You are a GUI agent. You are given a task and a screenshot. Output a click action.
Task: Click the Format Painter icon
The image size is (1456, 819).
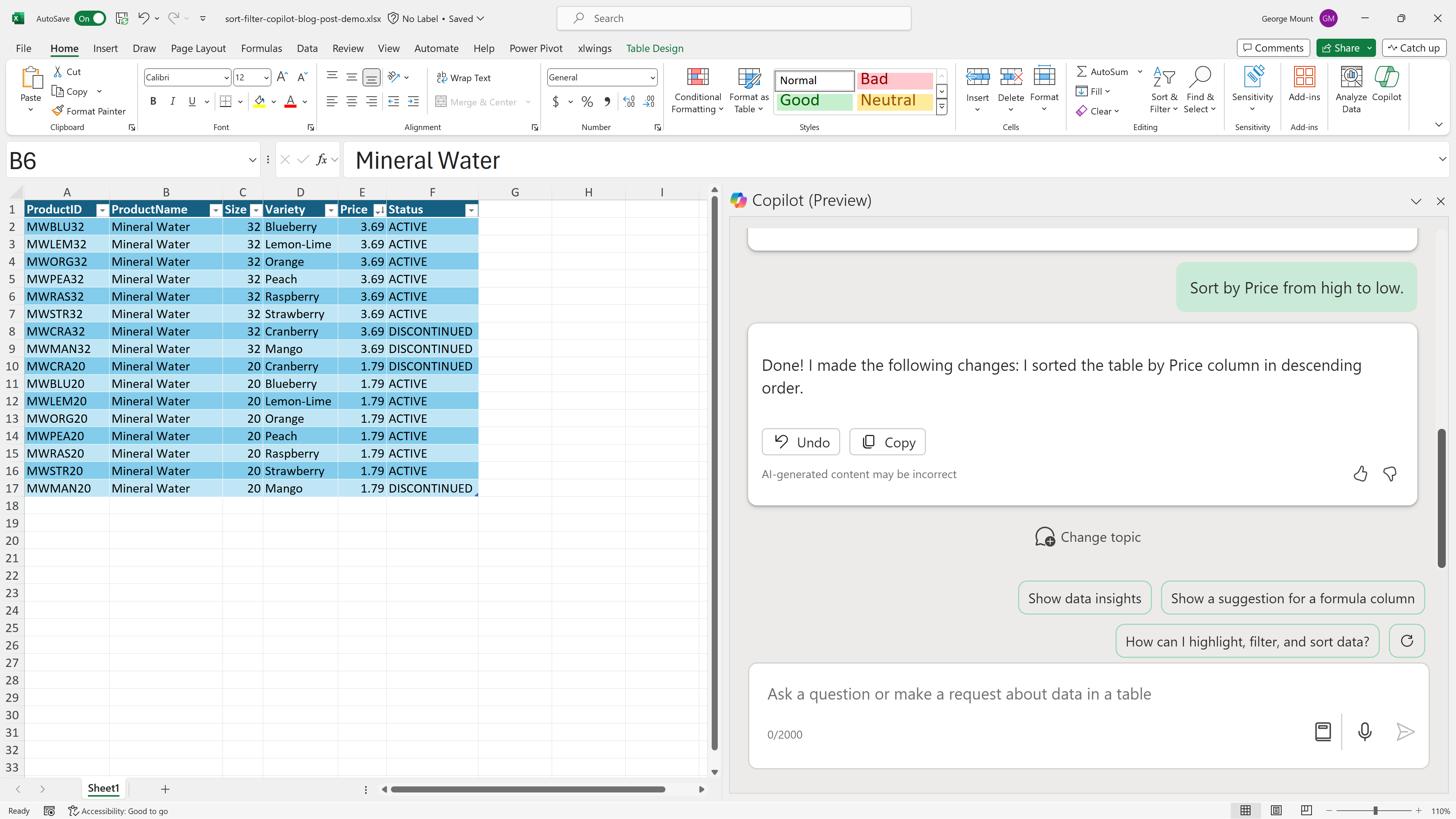pyautogui.click(x=58, y=111)
